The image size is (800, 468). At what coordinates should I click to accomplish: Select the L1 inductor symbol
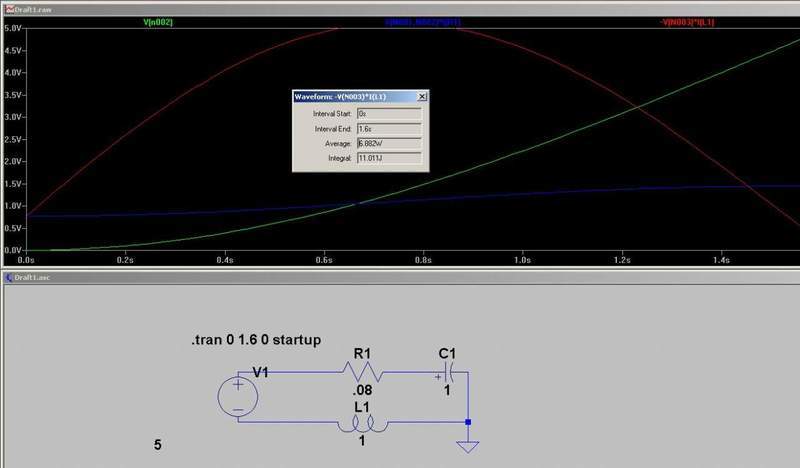362,424
